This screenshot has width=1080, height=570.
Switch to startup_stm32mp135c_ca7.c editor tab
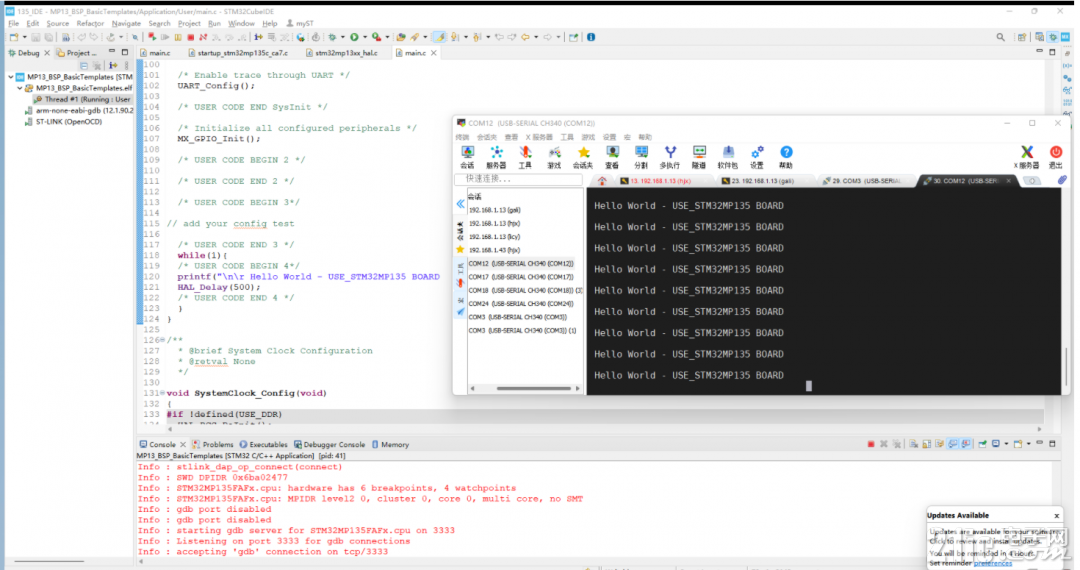point(238,53)
